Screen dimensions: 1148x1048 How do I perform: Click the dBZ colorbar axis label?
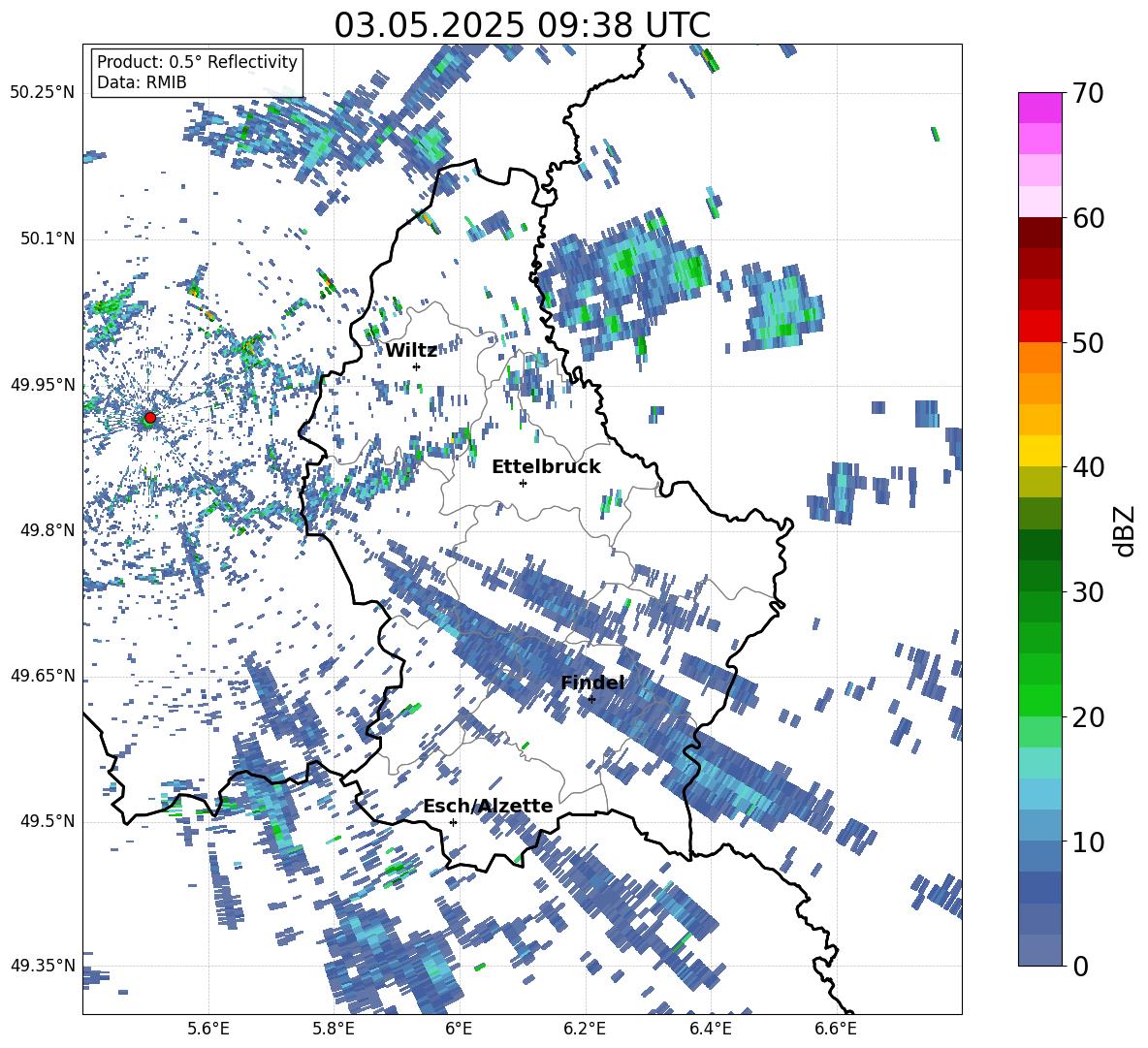coord(1123,530)
